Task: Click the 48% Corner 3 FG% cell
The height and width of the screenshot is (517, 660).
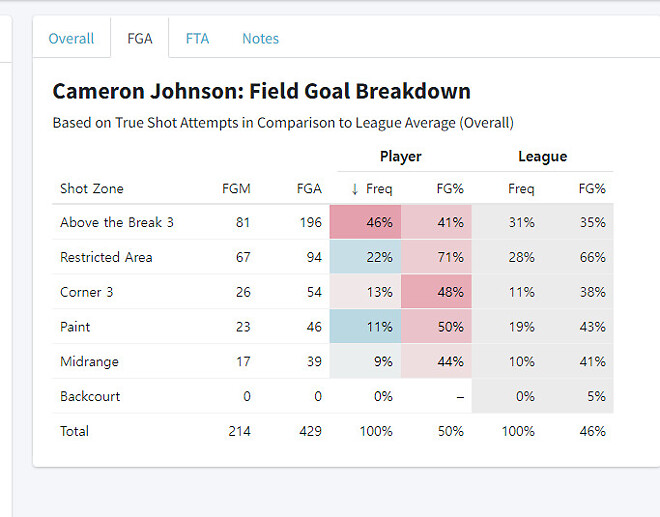Action: 450,292
